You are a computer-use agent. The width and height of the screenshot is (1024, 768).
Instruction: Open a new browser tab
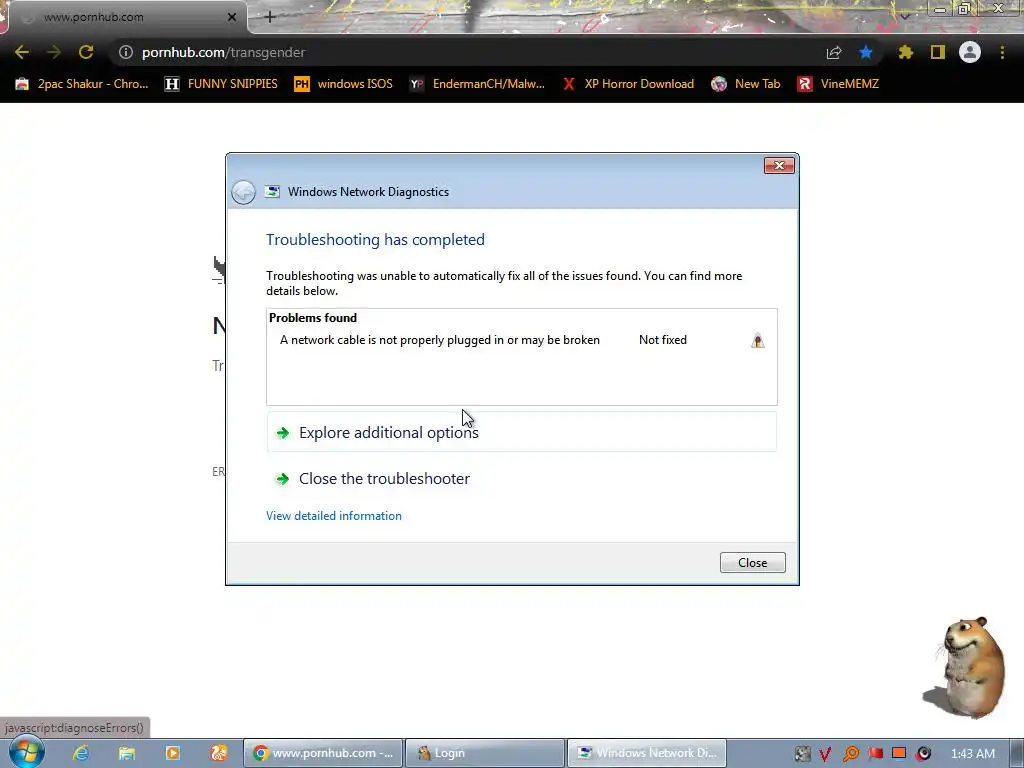click(270, 17)
